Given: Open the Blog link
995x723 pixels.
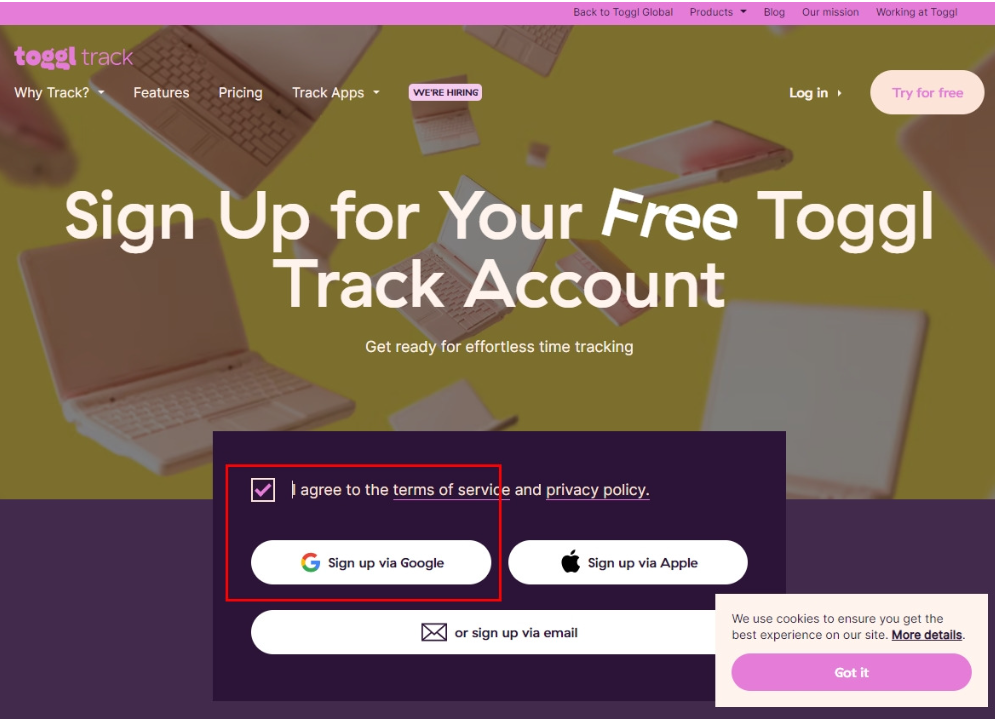Looking at the screenshot, I should point(774,12).
